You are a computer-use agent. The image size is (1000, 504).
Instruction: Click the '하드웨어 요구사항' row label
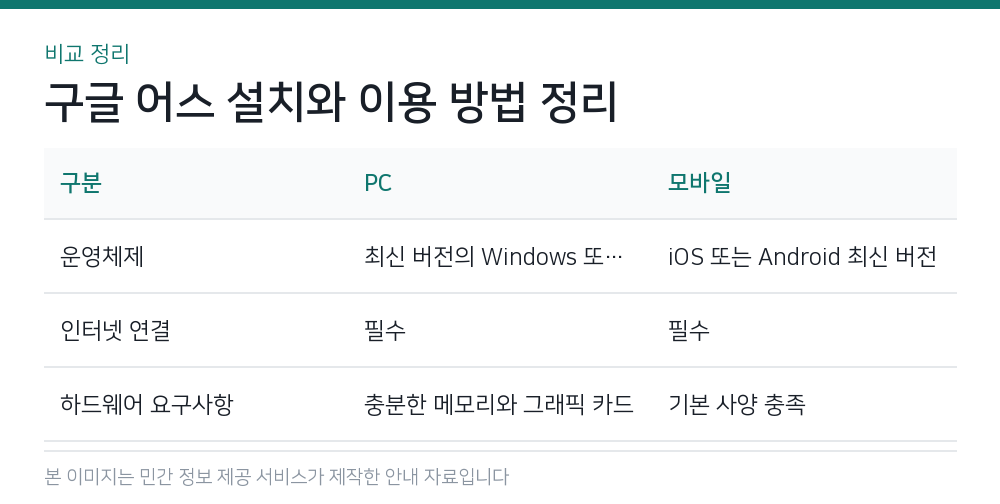[147, 404]
